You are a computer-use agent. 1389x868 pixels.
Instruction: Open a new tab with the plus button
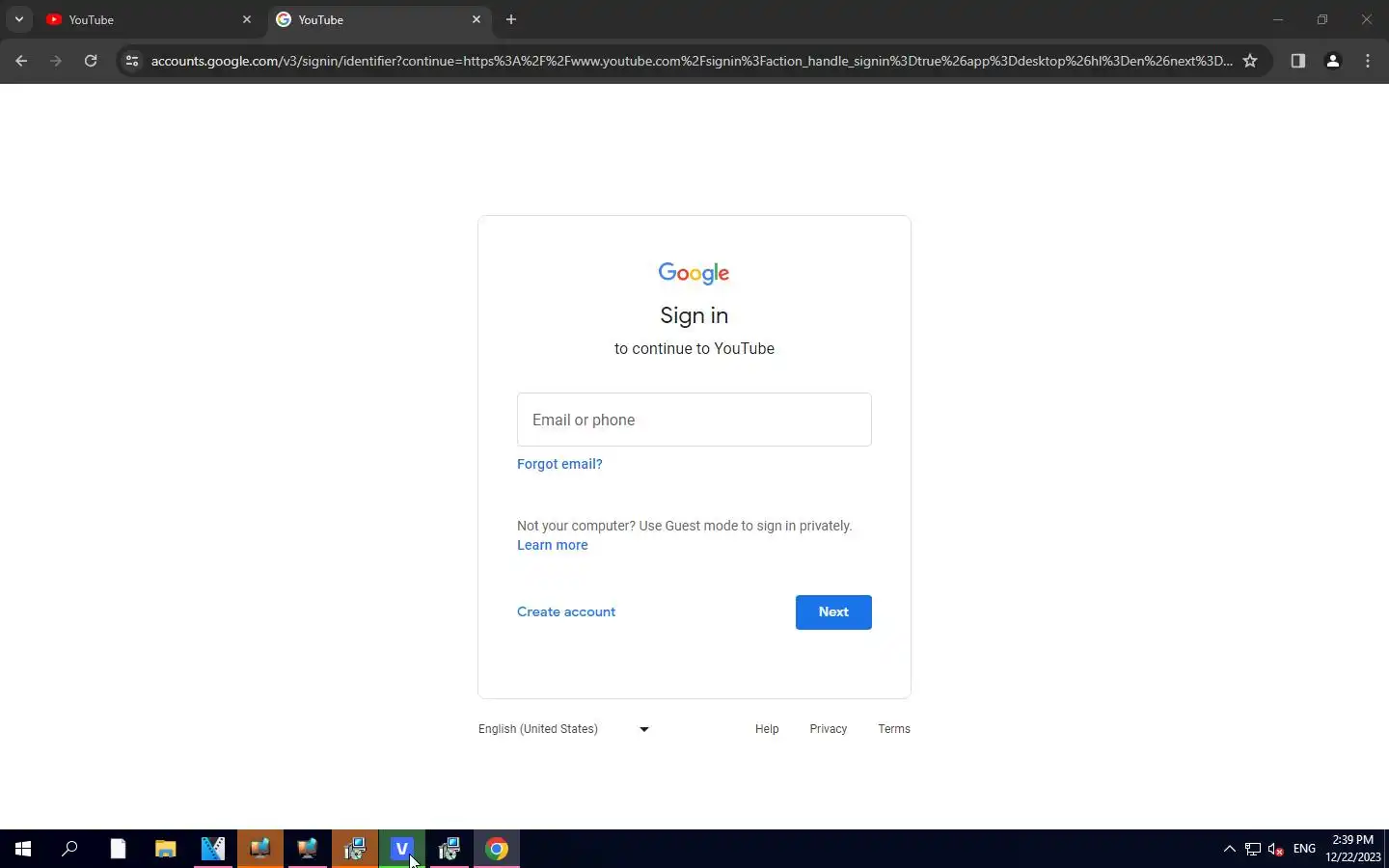pyautogui.click(x=511, y=19)
